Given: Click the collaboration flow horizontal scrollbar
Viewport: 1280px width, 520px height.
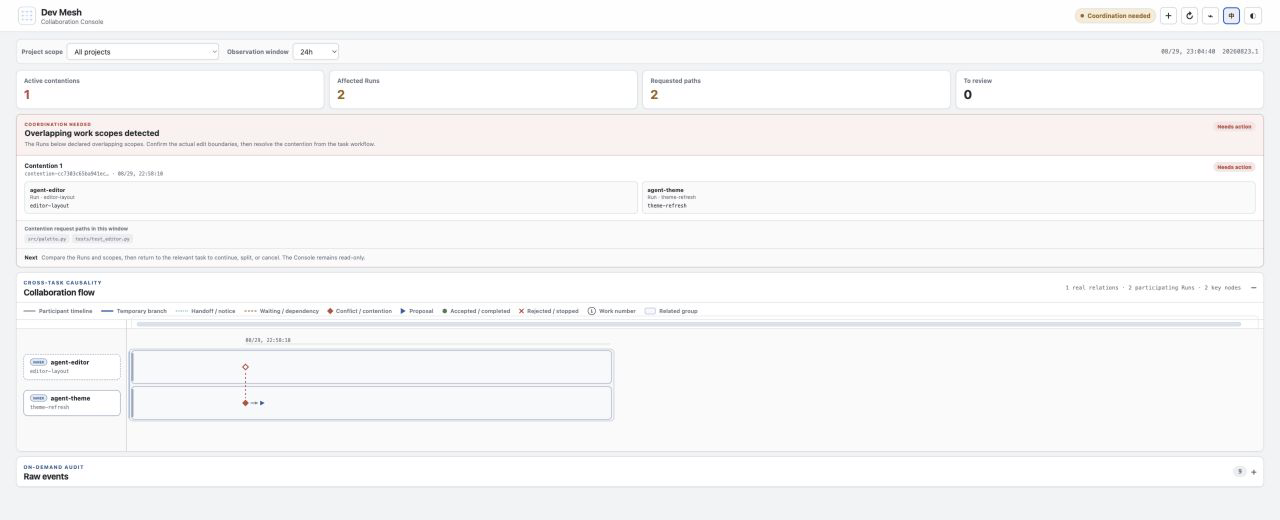Looking at the screenshot, I should pyautogui.click(x=689, y=324).
